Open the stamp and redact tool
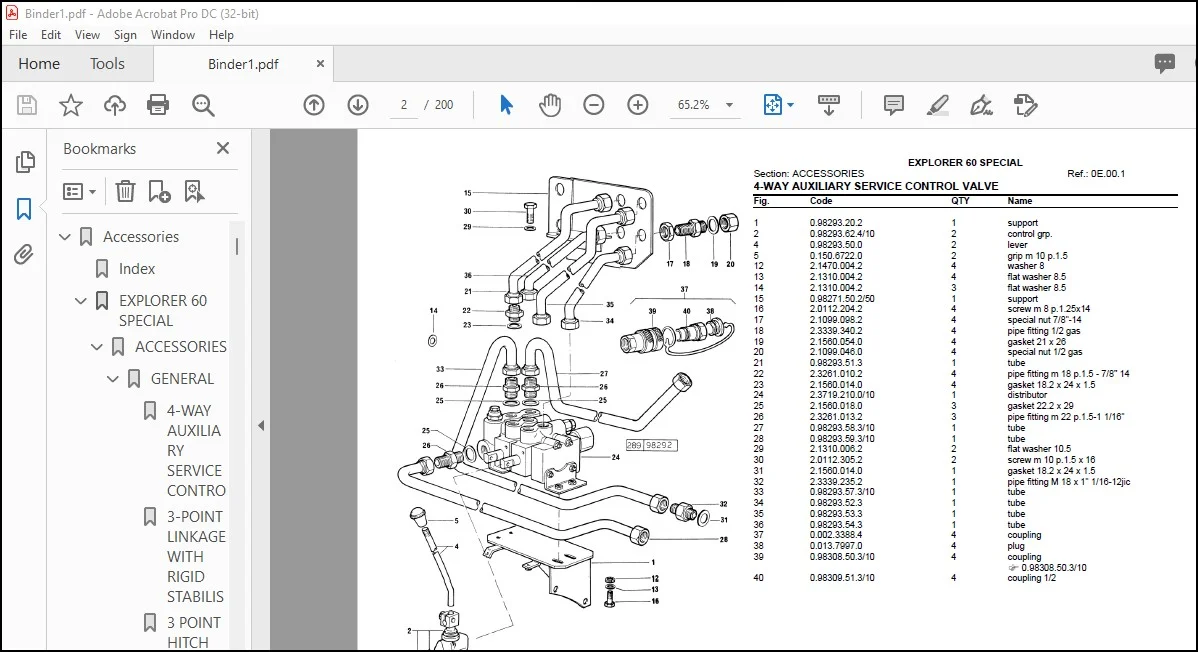Image resolution: width=1198 pixels, height=652 pixels. pos(1025,105)
